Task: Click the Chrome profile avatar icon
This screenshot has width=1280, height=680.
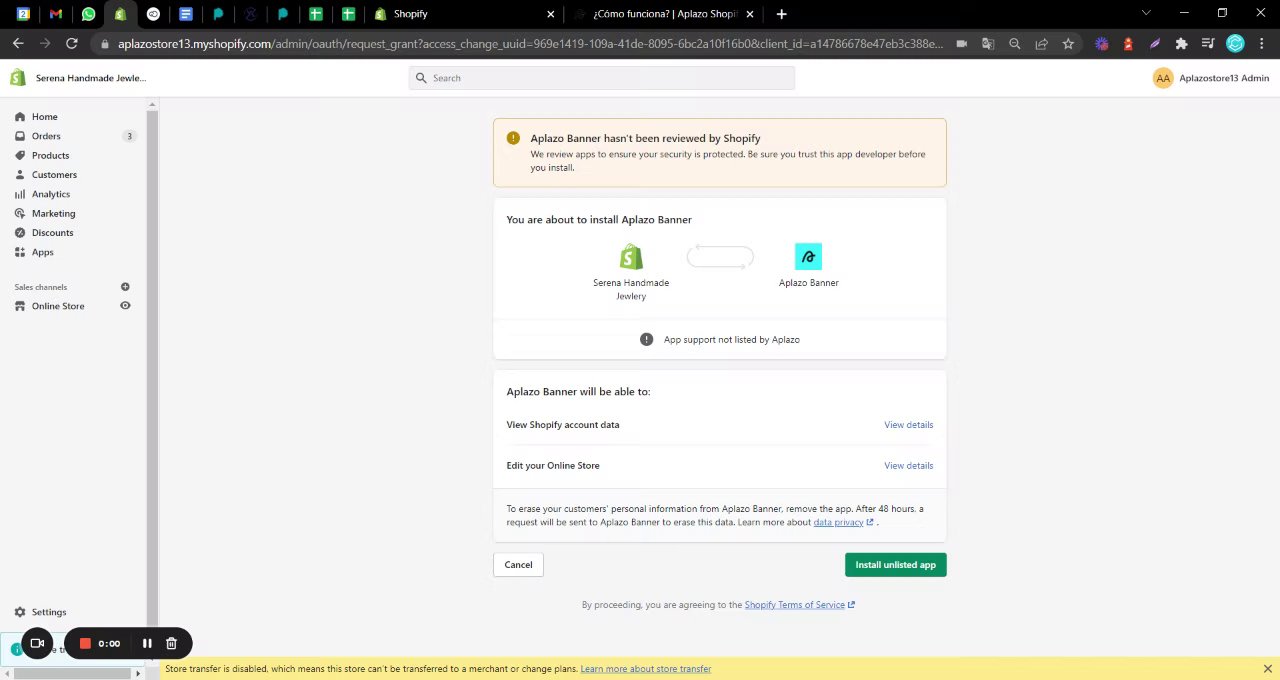Action: click(x=1235, y=44)
